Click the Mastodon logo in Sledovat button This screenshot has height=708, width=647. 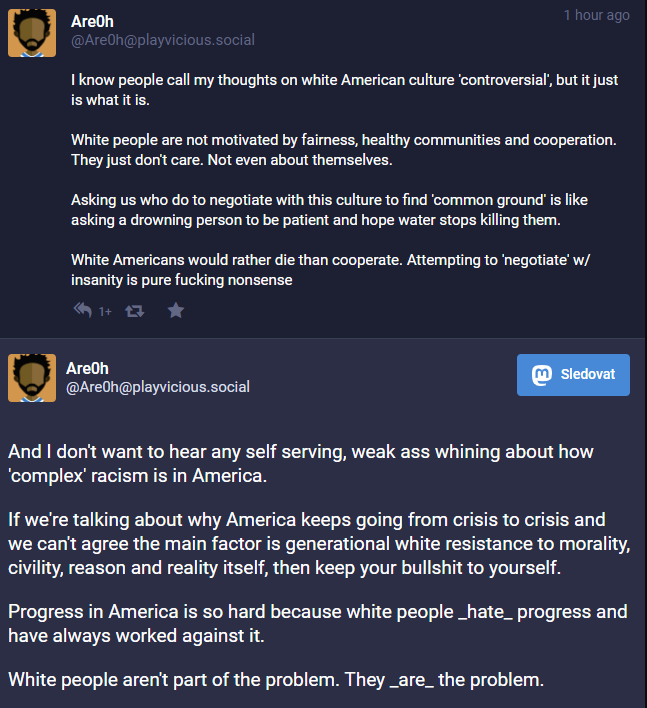click(x=542, y=375)
